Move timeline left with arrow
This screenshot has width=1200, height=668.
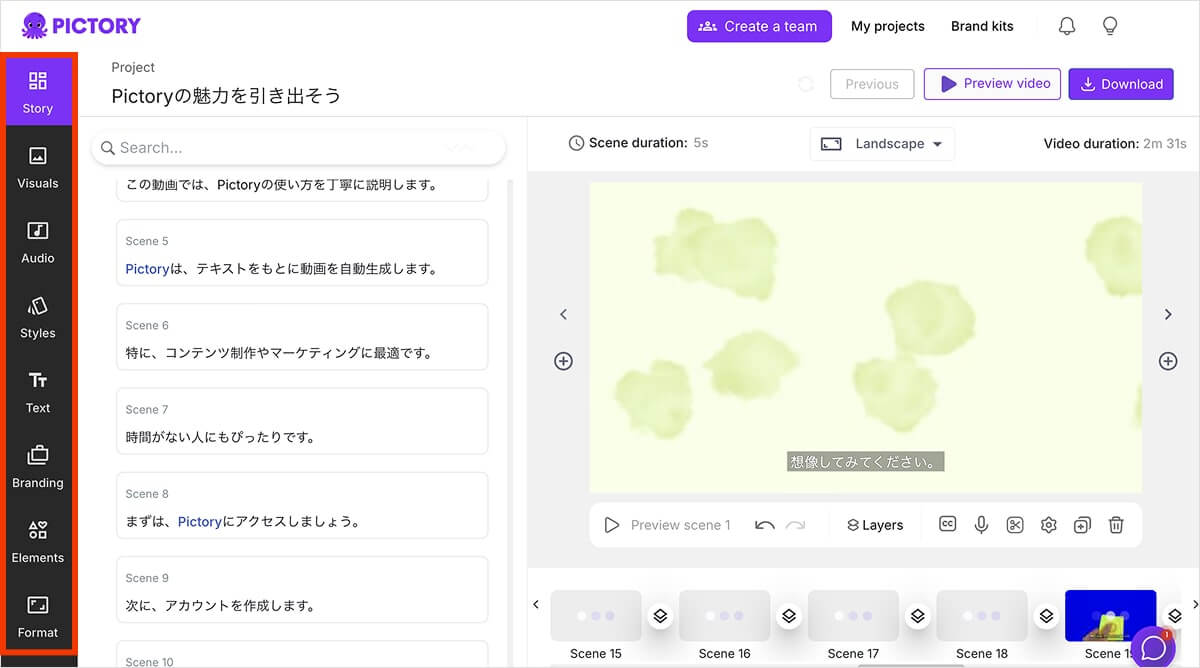tap(536, 604)
